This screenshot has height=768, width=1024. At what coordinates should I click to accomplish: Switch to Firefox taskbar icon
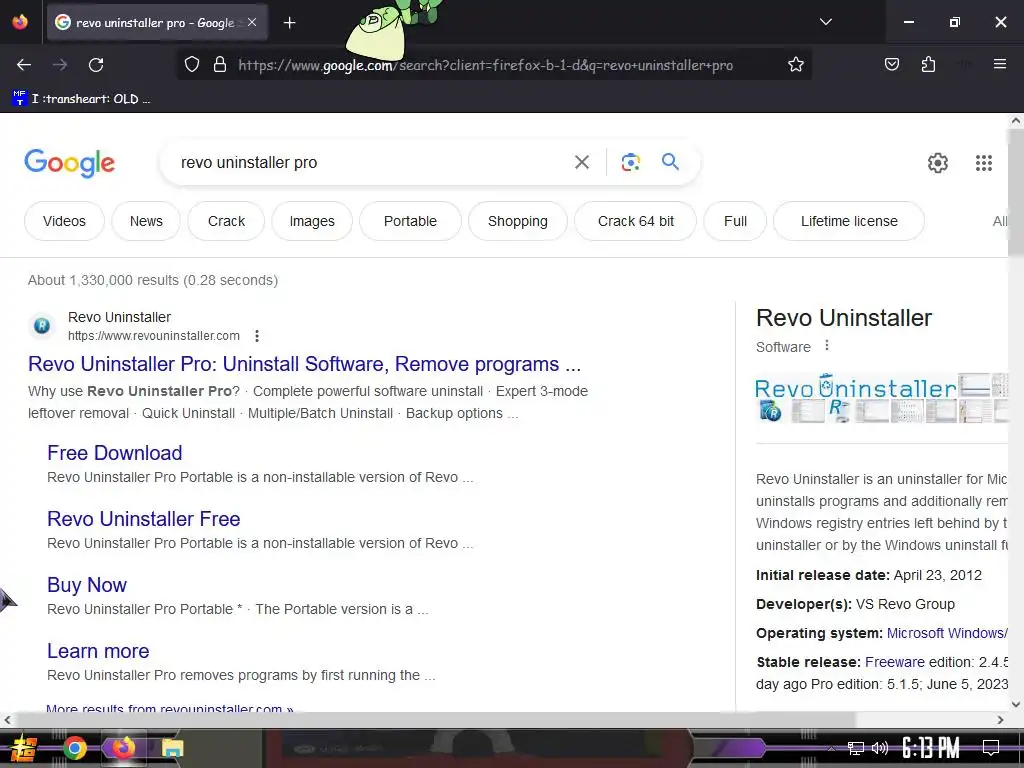pyautogui.click(x=123, y=748)
